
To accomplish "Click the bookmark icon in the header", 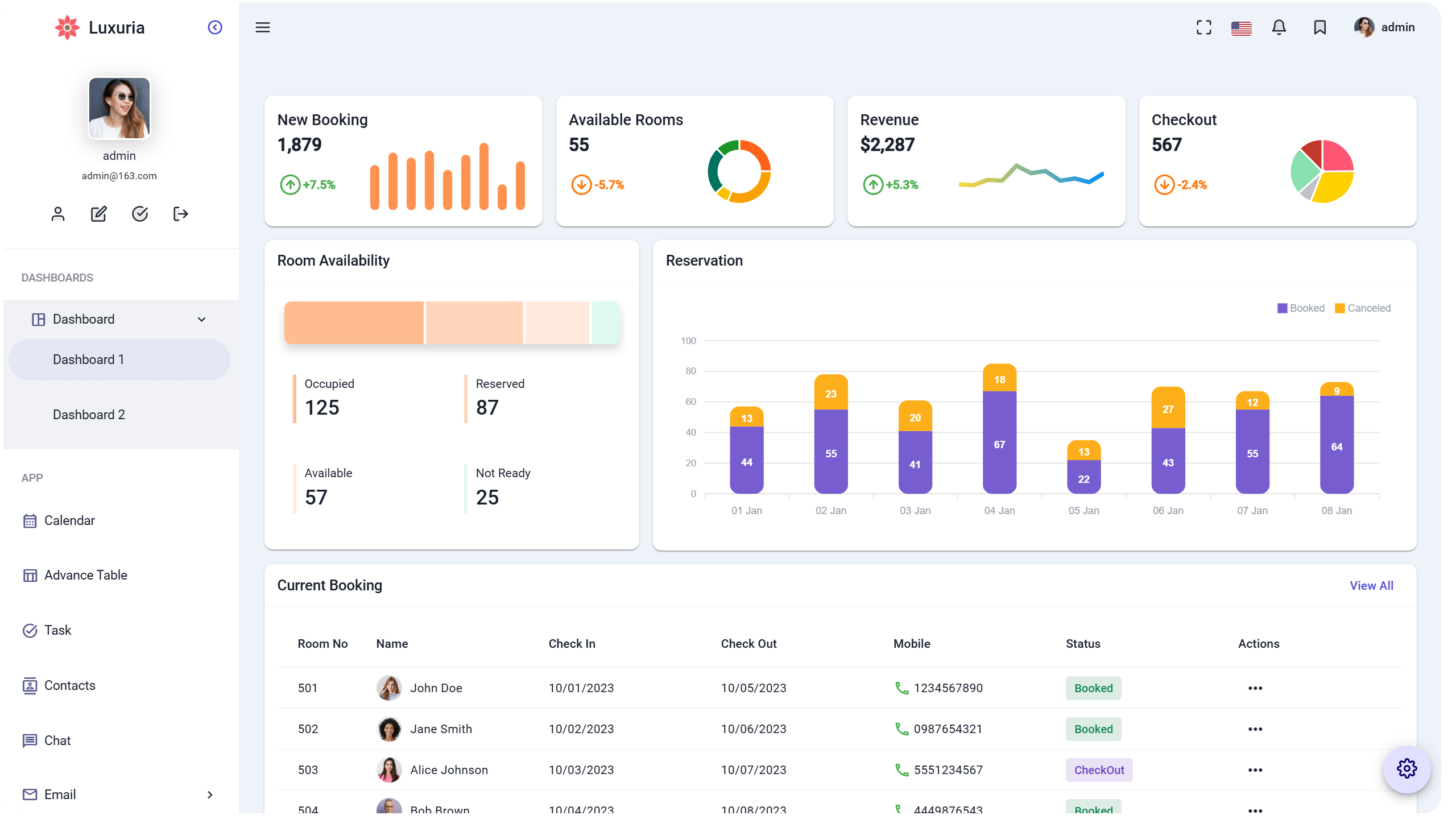I will click(x=1319, y=27).
